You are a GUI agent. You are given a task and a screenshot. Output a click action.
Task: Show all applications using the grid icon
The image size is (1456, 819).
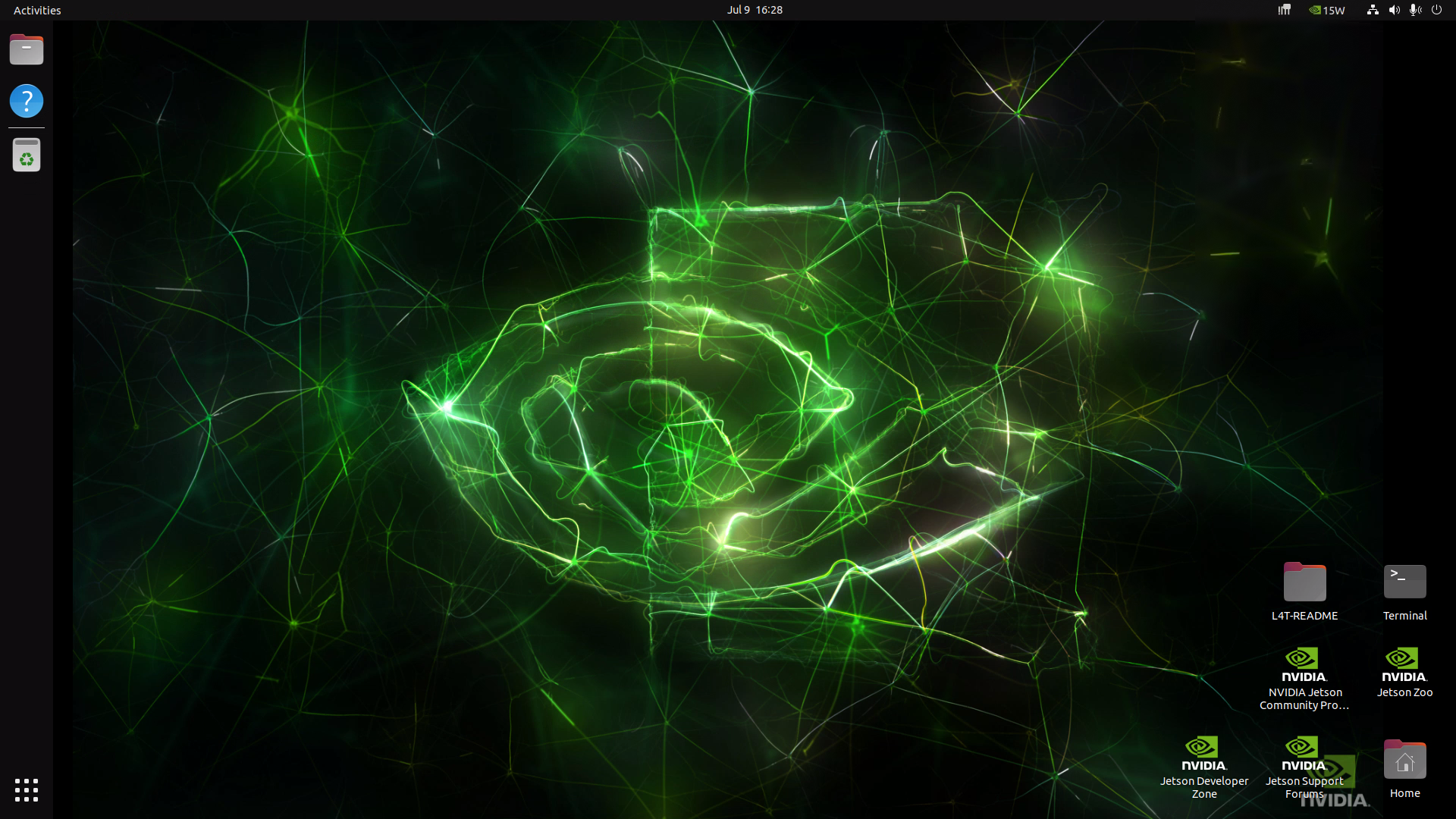click(27, 790)
